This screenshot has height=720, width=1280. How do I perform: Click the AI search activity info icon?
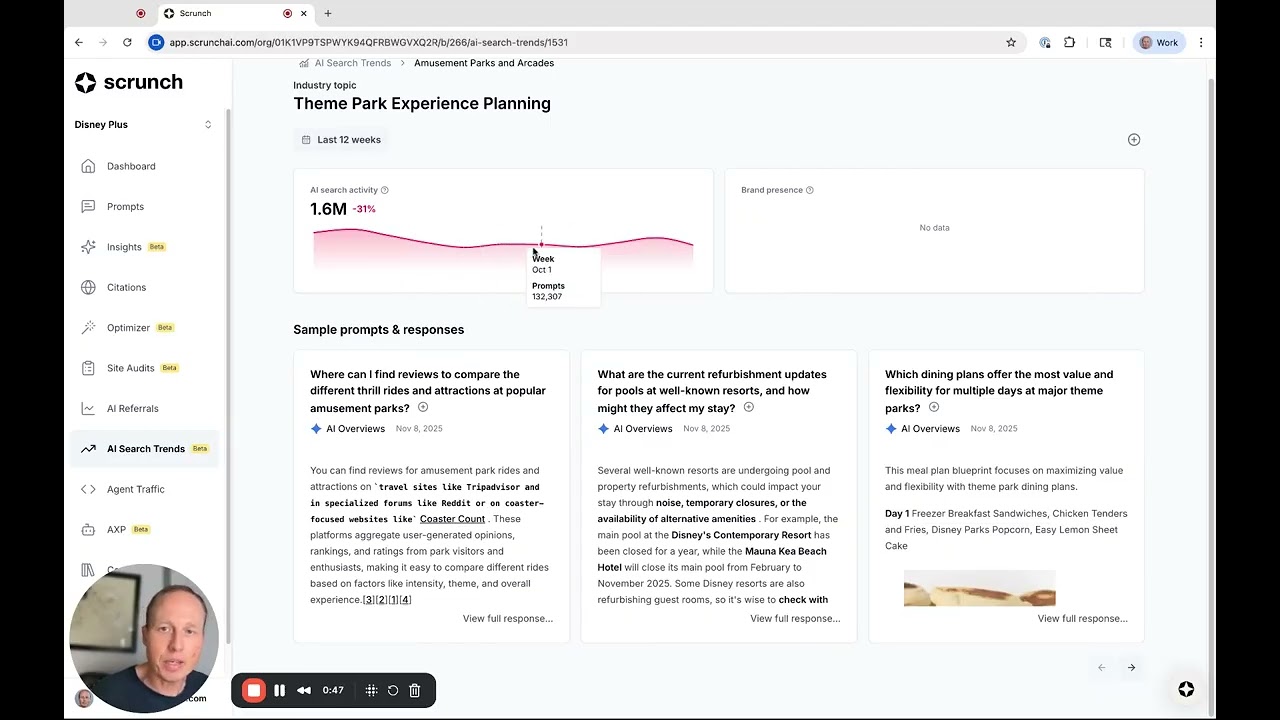tap(384, 190)
